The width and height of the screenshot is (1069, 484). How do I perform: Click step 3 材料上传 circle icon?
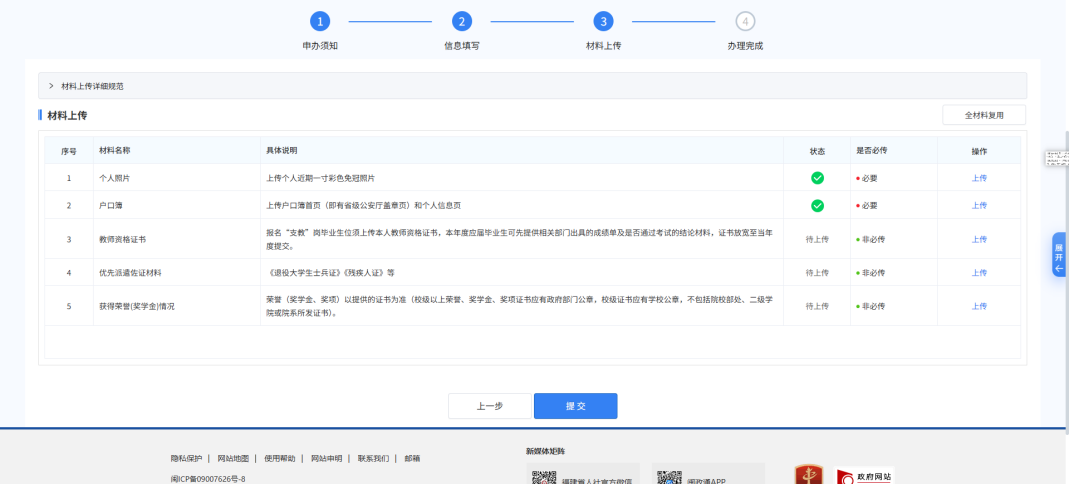coord(603,22)
